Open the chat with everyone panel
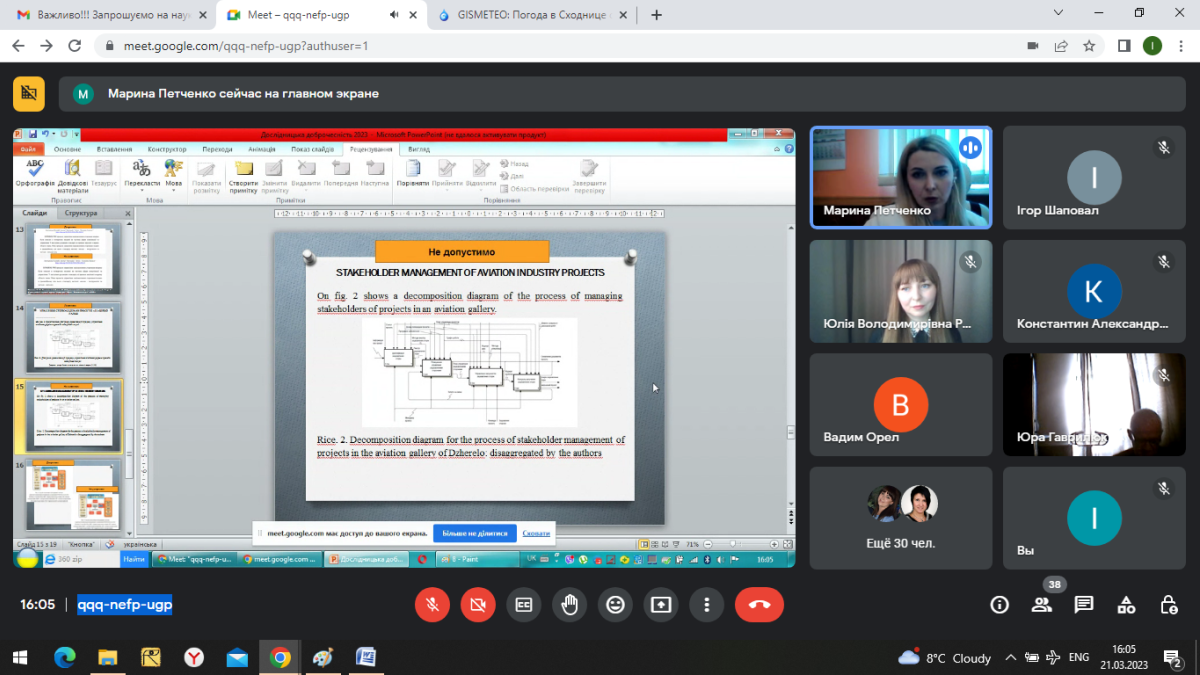Viewport: 1200px width, 675px height. pos(1083,604)
